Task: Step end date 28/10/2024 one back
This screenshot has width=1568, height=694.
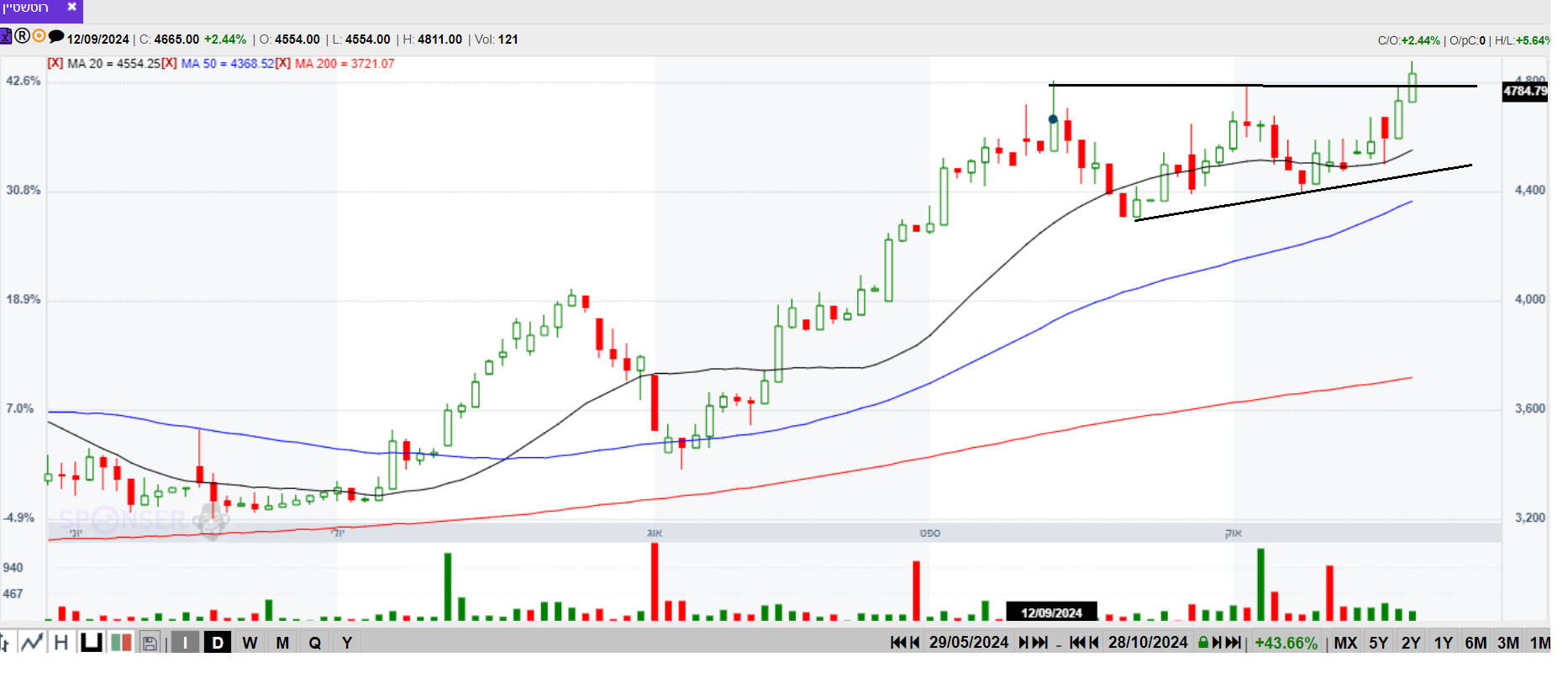Action: pyautogui.click(x=1094, y=643)
